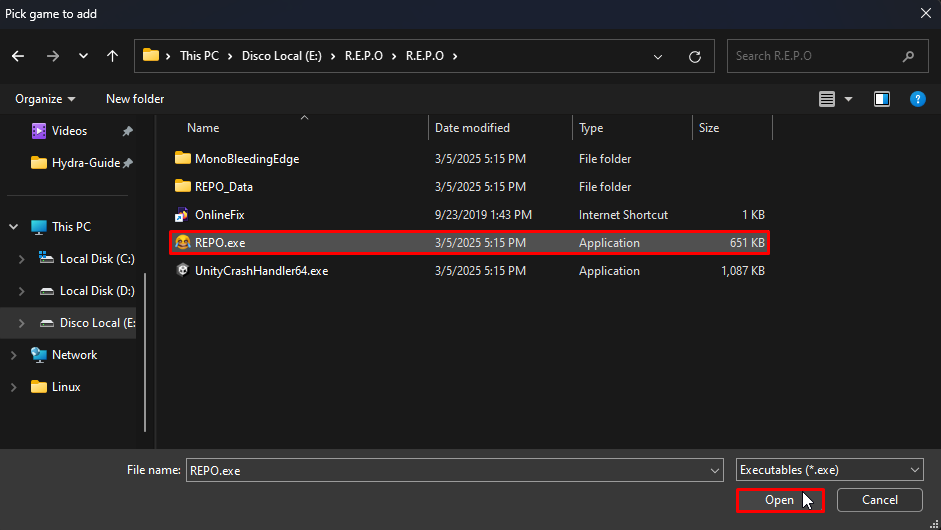Expand the Network tree node
Viewport: 941px width, 530px height.
point(14,355)
